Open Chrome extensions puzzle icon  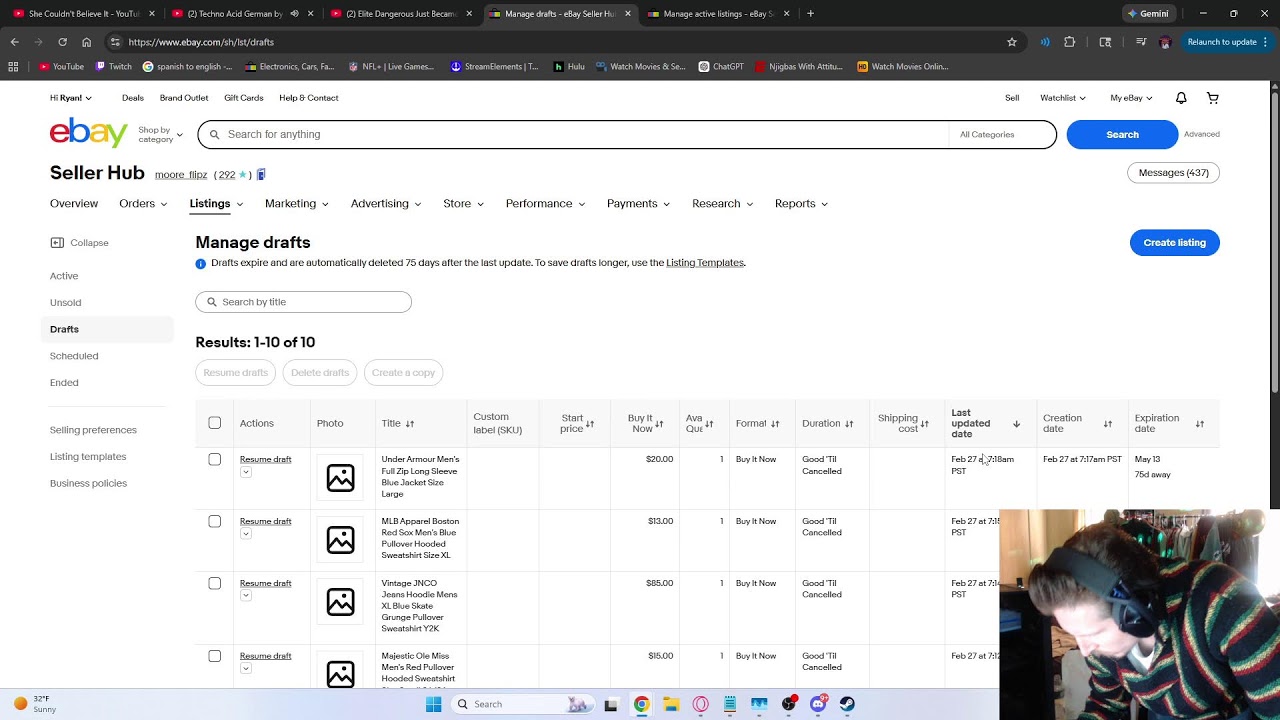[x=1070, y=42]
